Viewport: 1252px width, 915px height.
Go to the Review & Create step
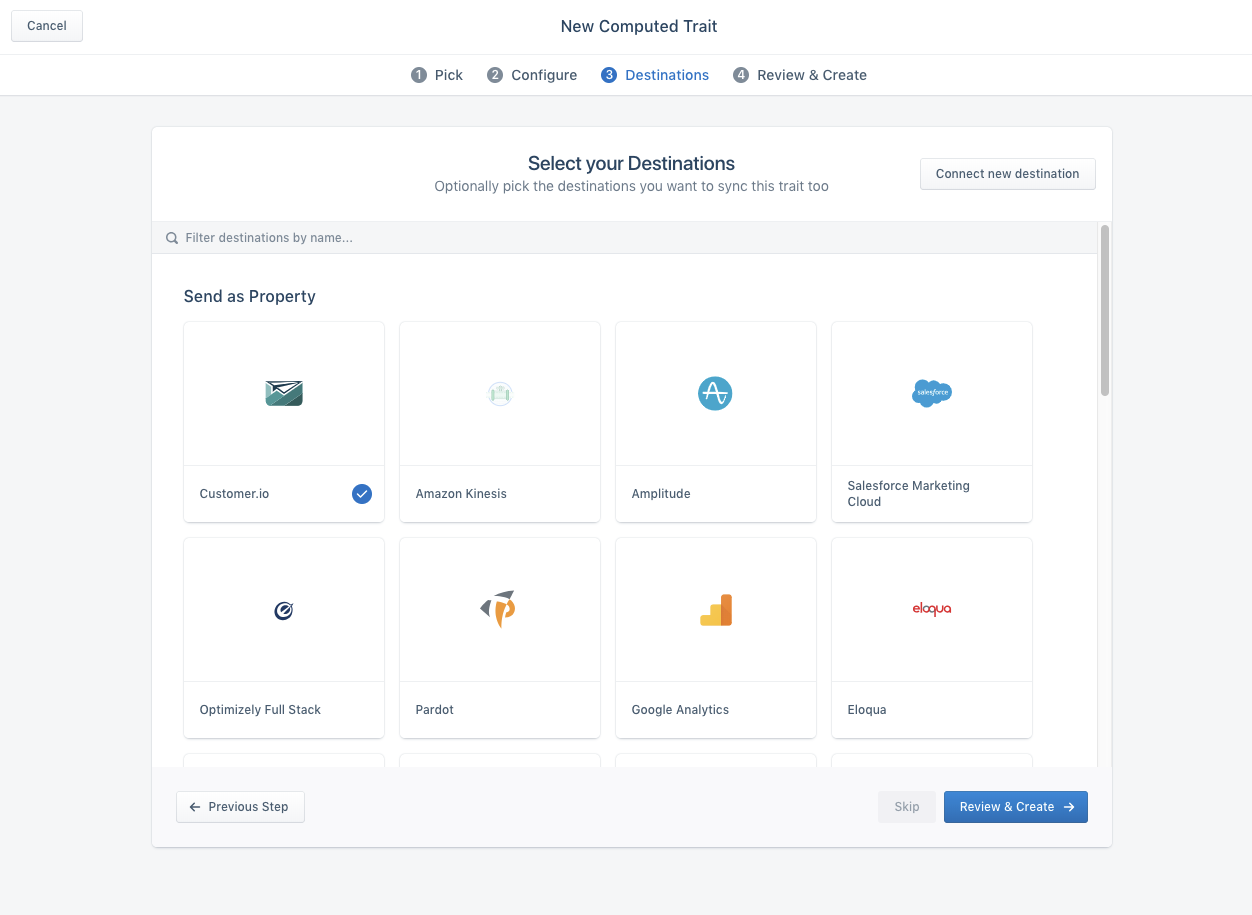pos(800,74)
